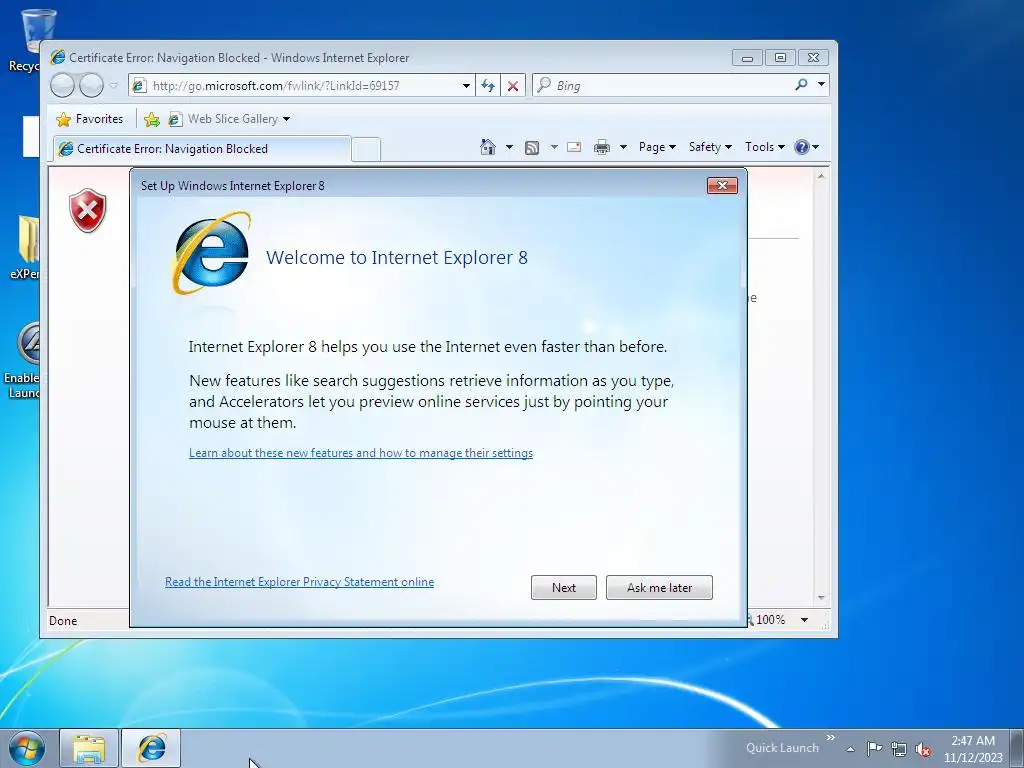
Task: Open the Page menu
Action: pyautogui.click(x=657, y=147)
